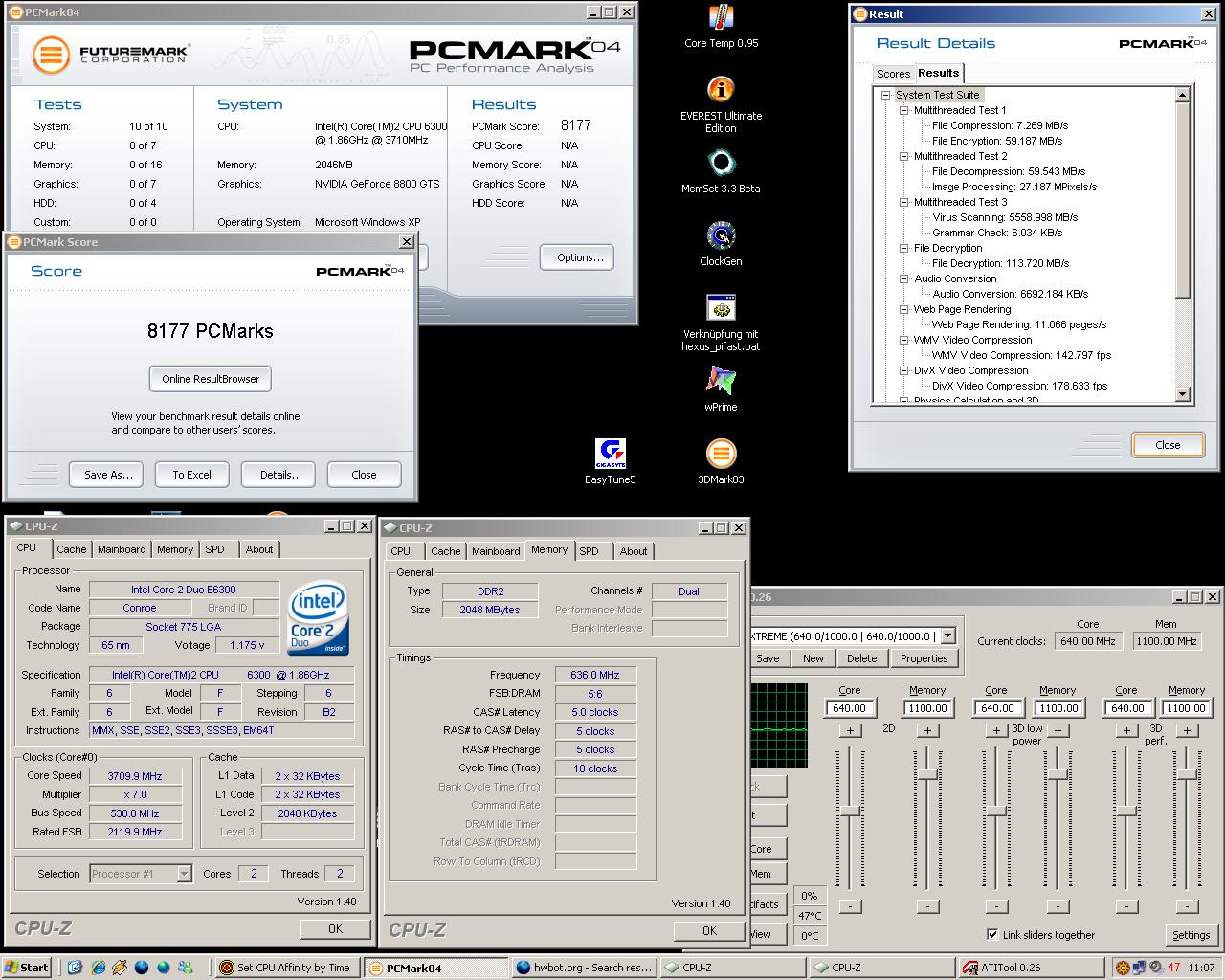Adjust the 3D perf Memory slider
Image resolution: width=1225 pixels, height=980 pixels.
point(1187,773)
